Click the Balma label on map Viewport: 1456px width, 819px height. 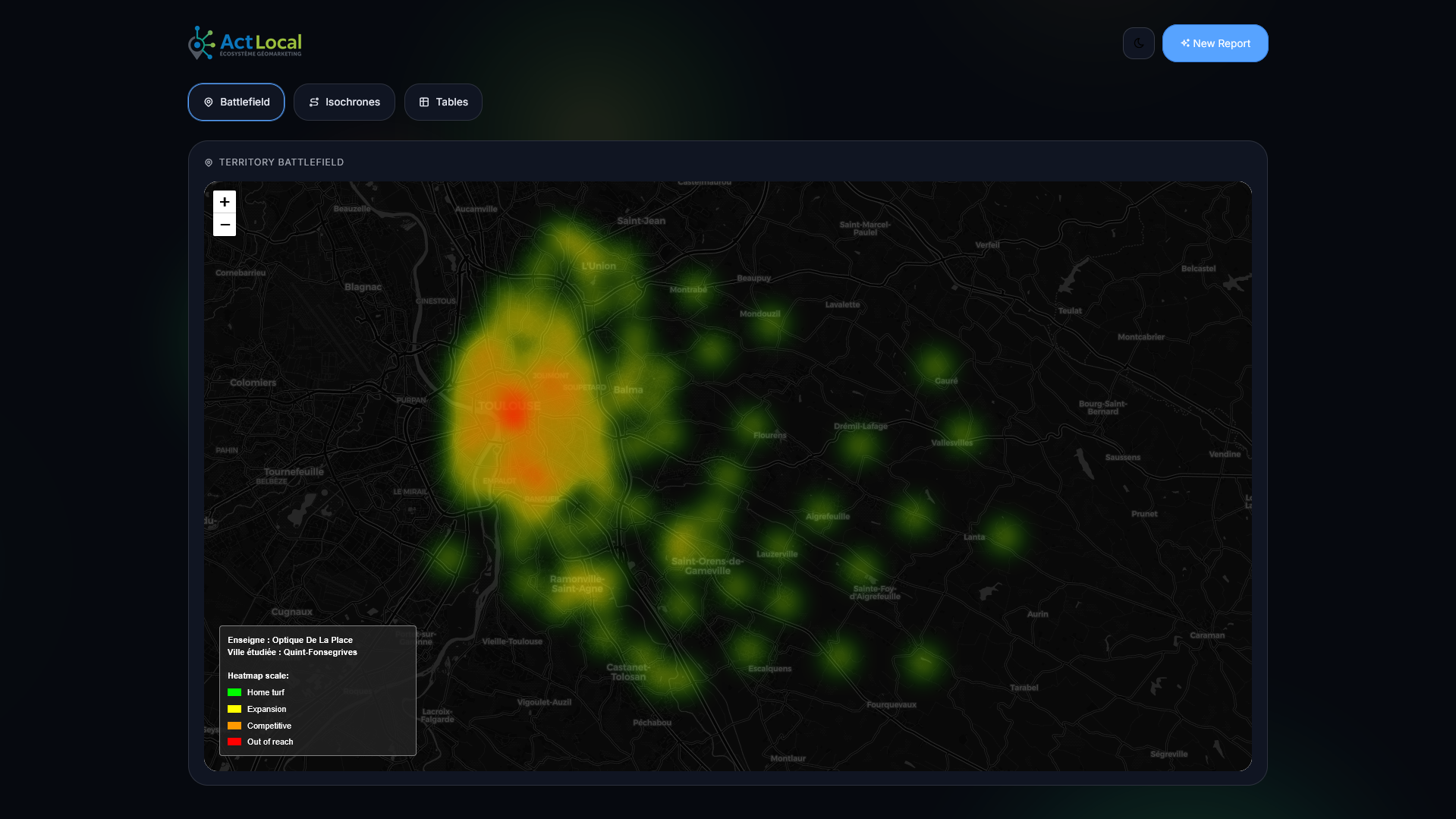pos(628,389)
